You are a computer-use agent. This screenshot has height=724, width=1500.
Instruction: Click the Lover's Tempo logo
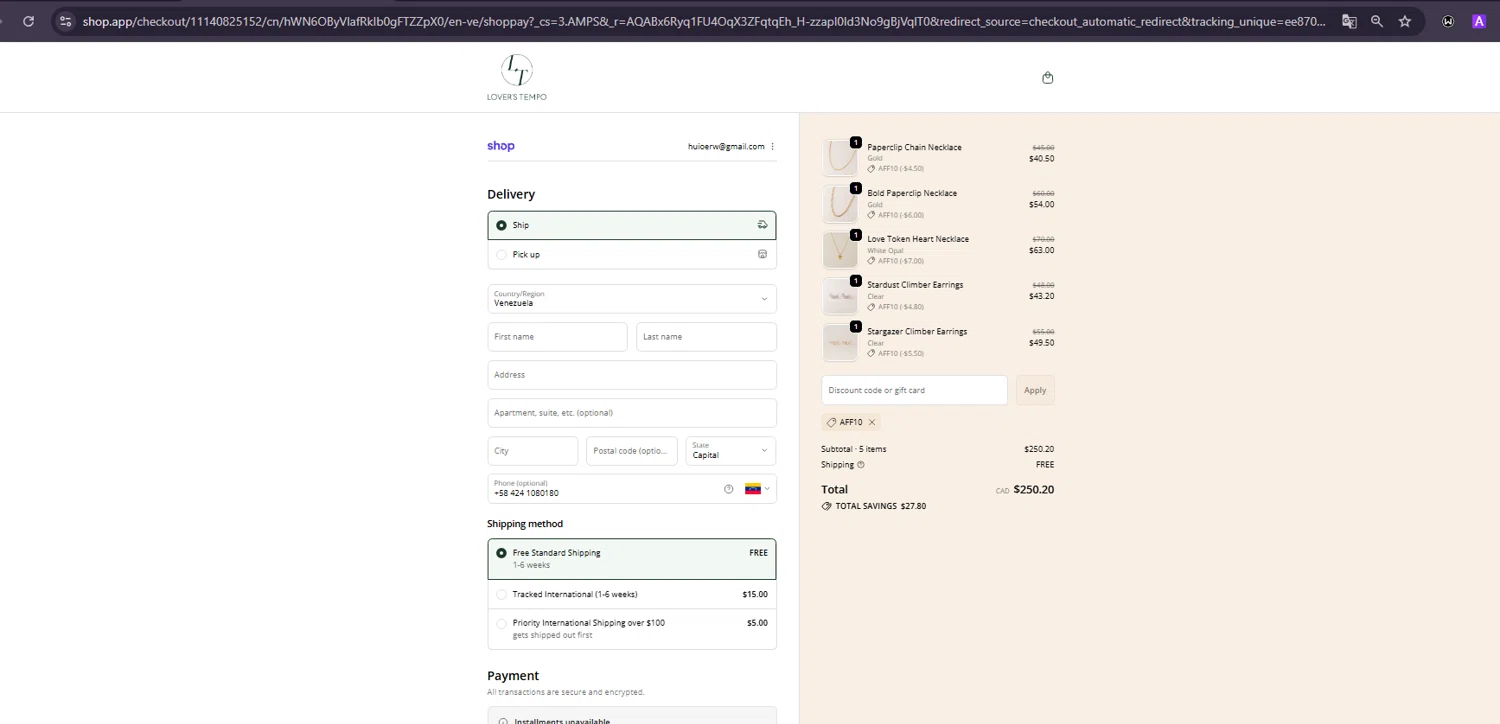pos(517,77)
